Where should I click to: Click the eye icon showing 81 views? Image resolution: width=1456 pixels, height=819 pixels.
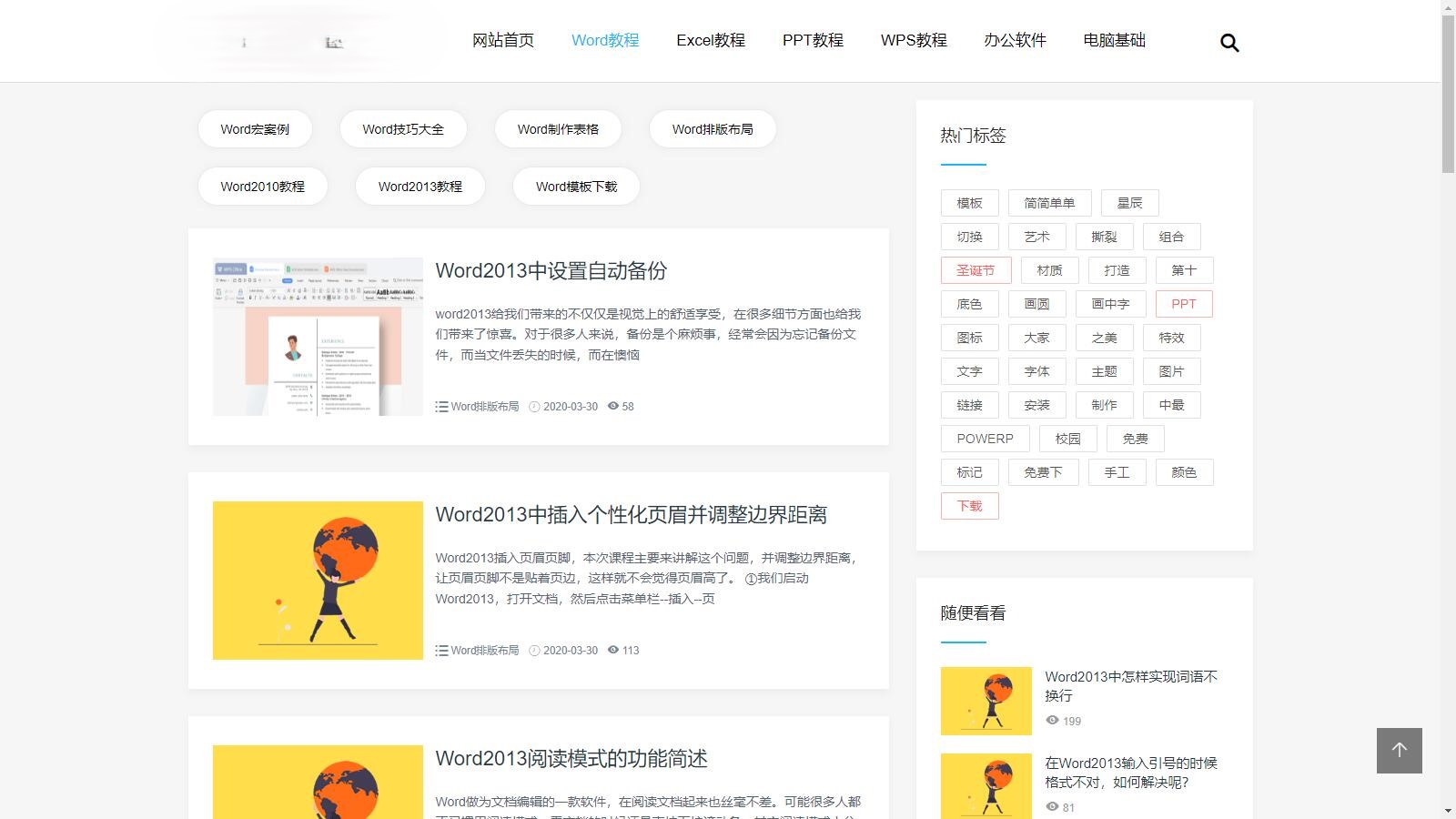point(1052,806)
